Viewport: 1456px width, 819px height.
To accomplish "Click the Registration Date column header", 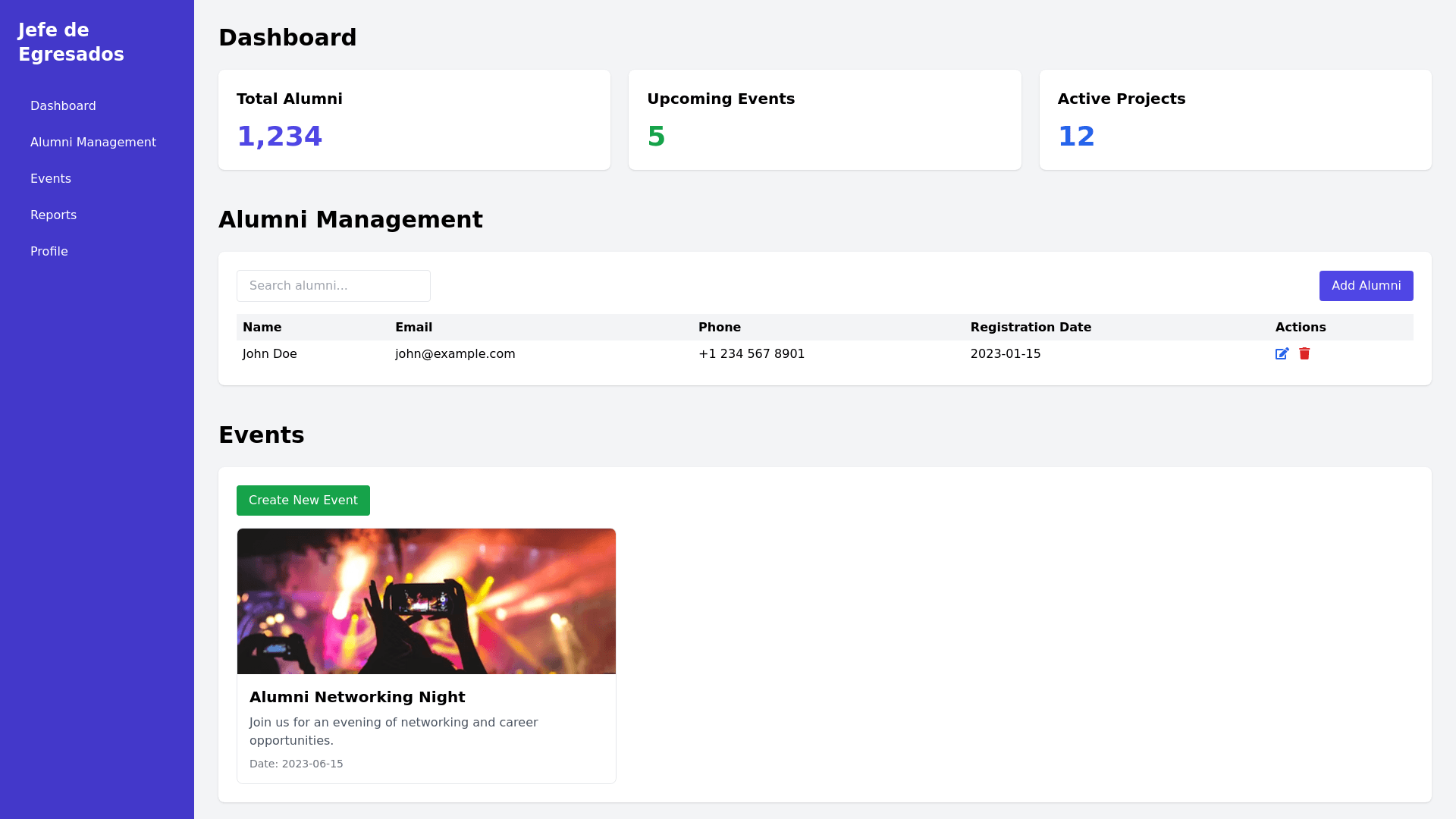I will coord(1031,328).
